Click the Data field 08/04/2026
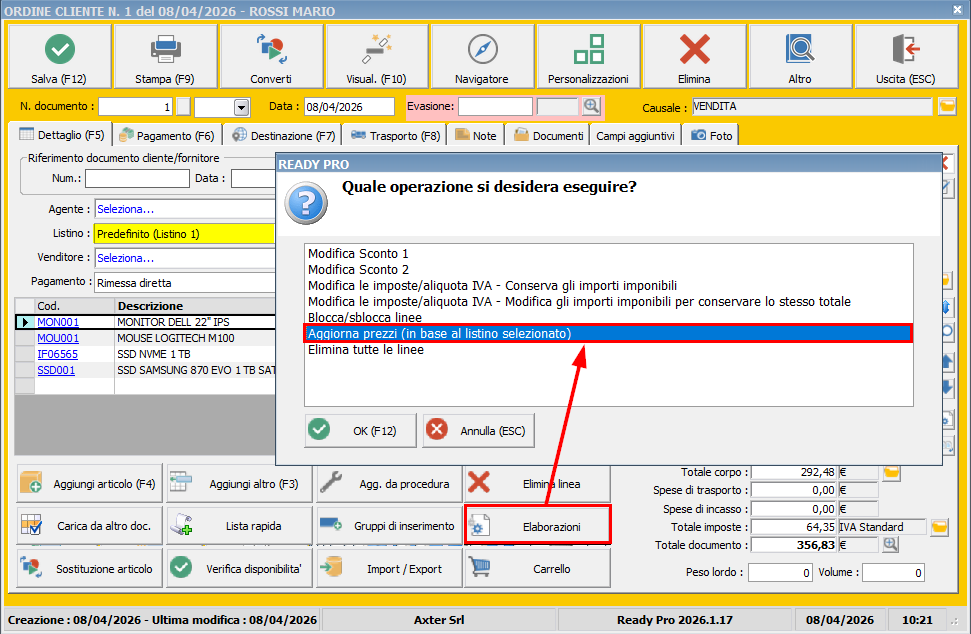 pyautogui.click(x=349, y=106)
